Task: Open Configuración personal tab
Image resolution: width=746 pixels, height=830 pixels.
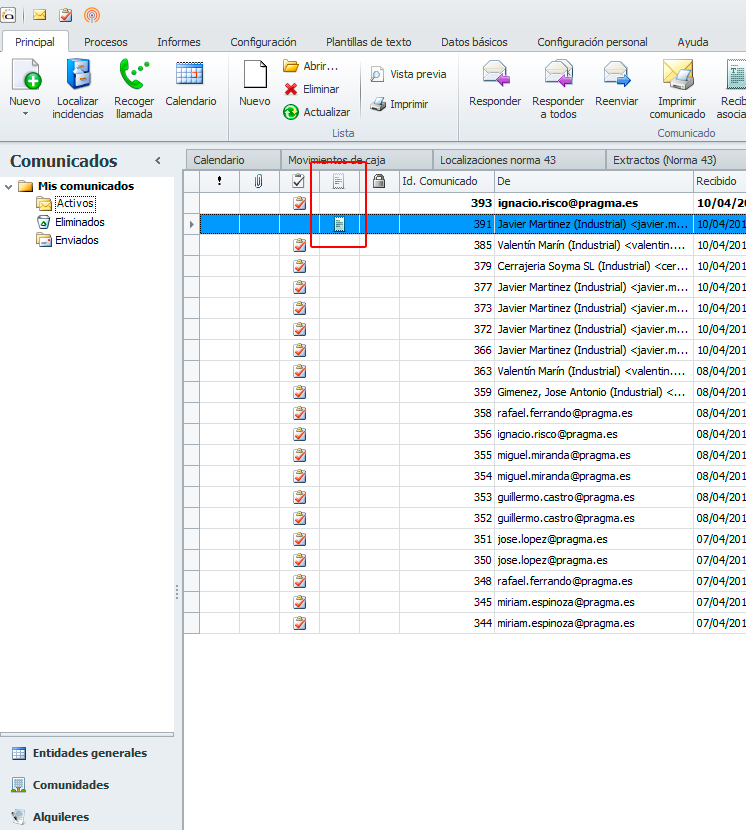Action: click(592, 42)
